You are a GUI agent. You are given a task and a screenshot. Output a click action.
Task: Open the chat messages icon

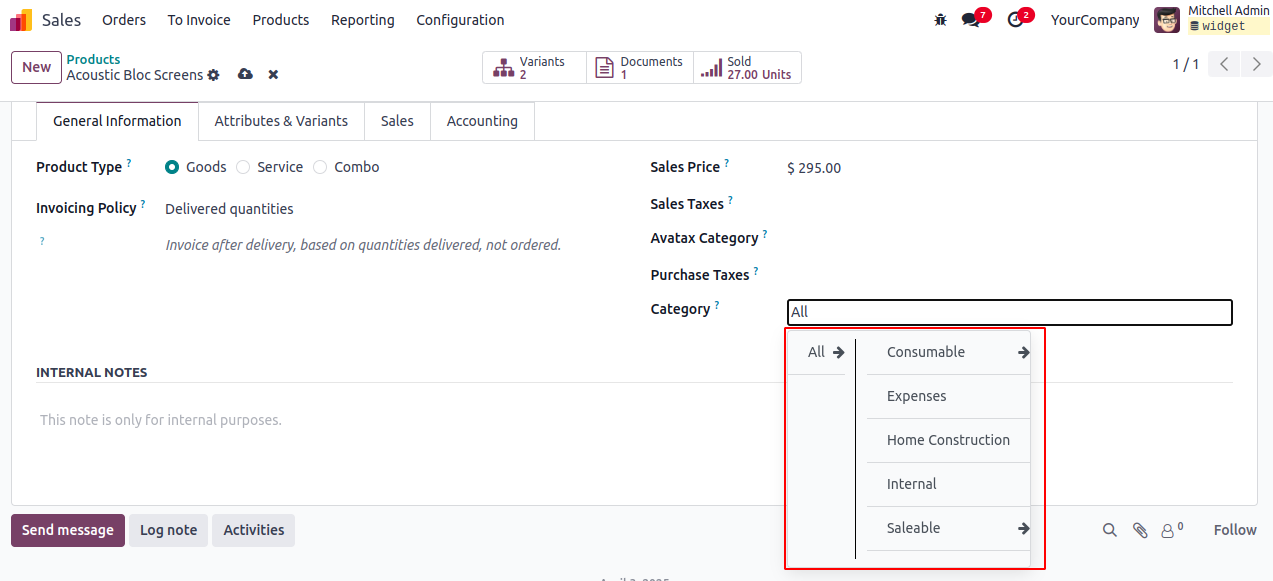tap(970, 20)
